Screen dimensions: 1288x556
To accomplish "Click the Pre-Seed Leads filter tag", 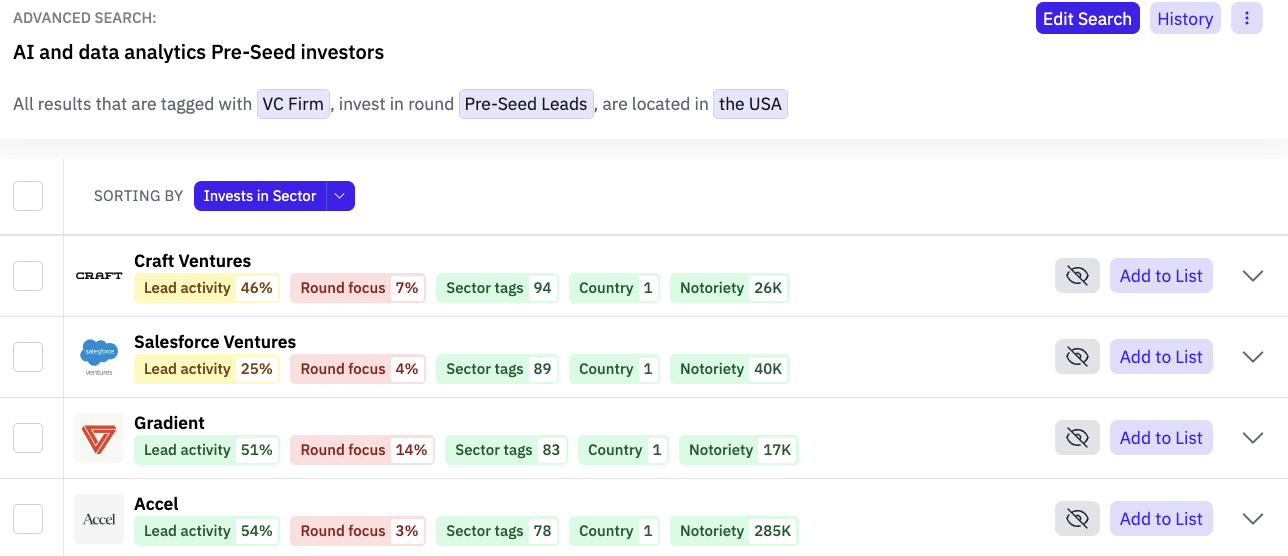I will point(526,104).
